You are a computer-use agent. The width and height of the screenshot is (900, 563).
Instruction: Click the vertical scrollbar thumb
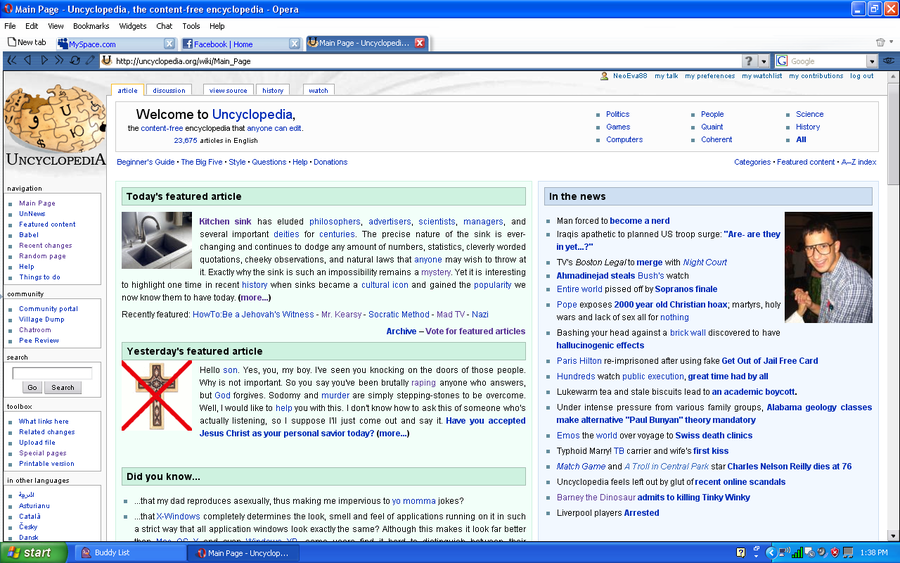(x=893, y=134)
